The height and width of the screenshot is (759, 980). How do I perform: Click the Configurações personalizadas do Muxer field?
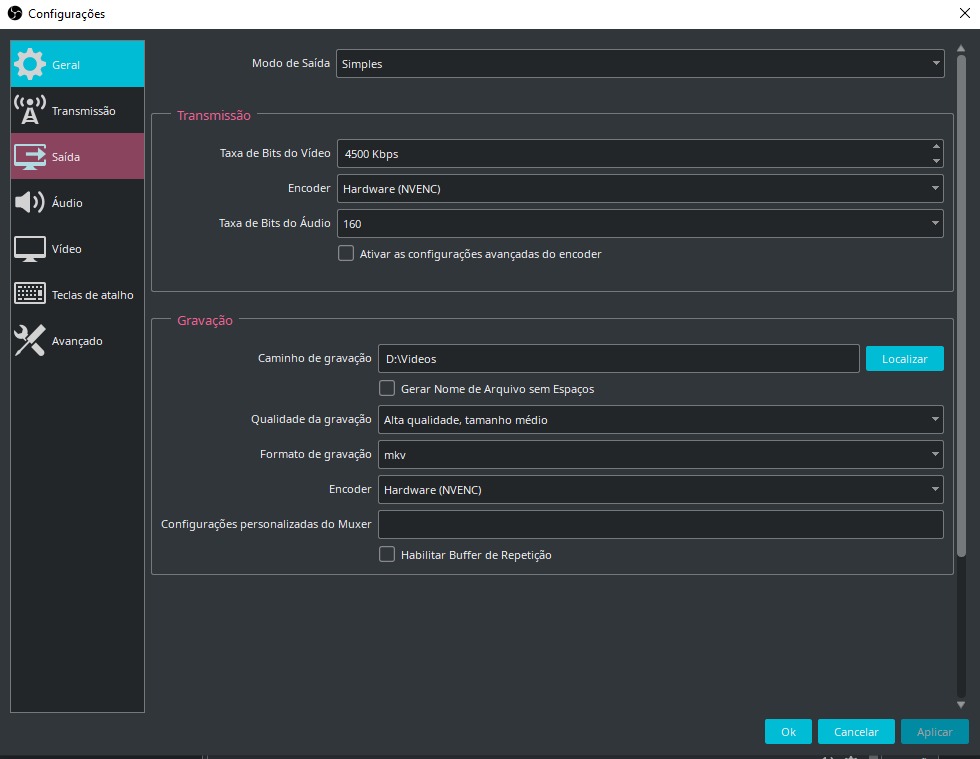point(660,525)
